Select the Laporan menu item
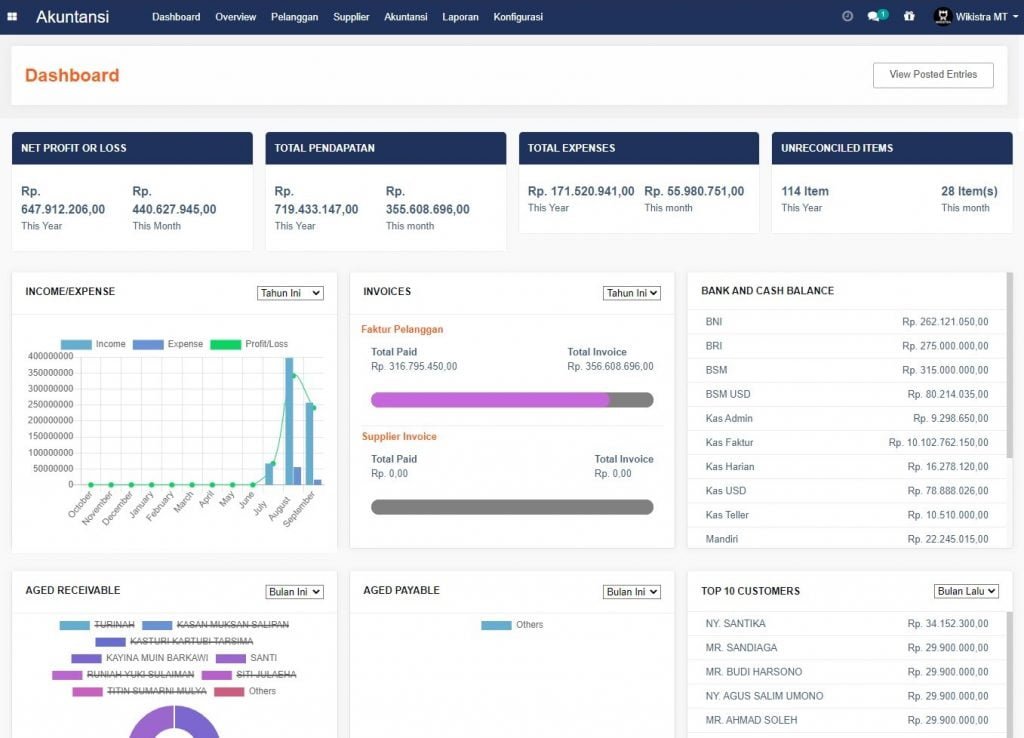 coord(460,17)
